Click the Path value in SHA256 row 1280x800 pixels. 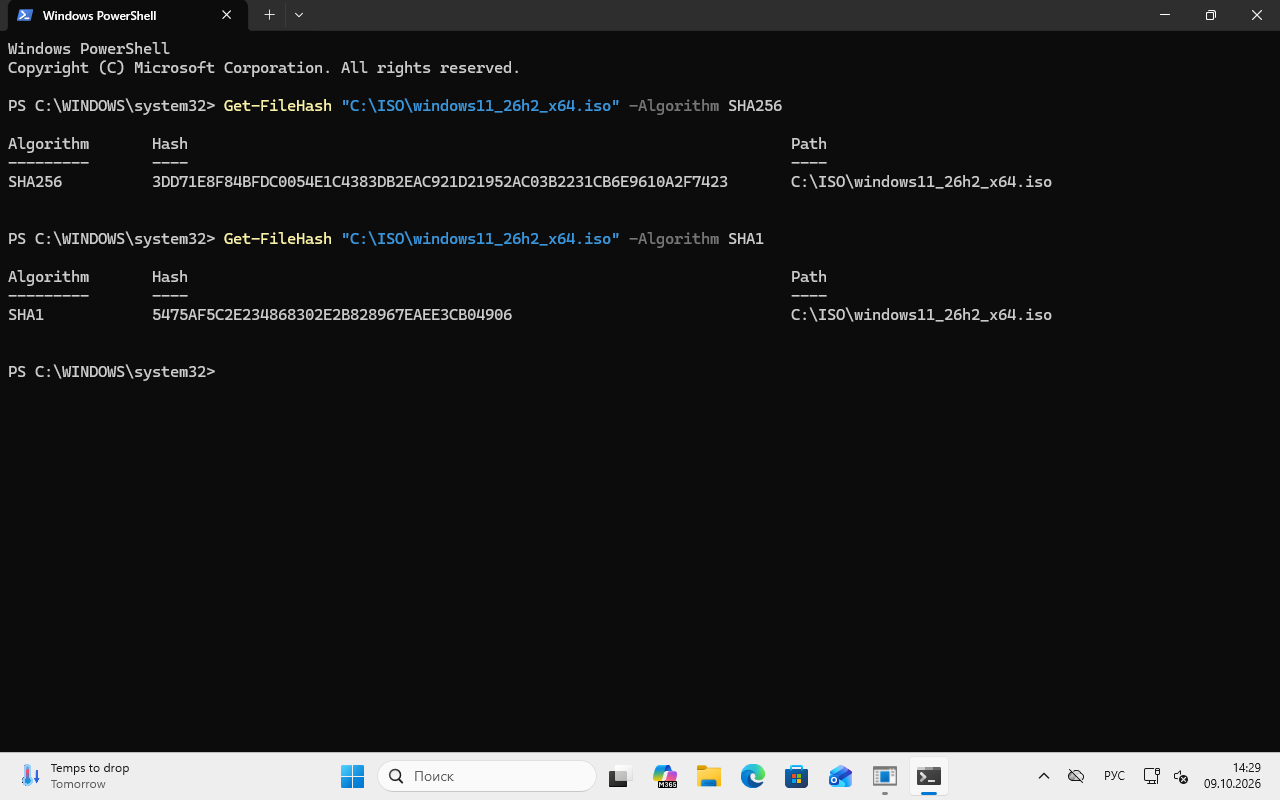[921, 182]
